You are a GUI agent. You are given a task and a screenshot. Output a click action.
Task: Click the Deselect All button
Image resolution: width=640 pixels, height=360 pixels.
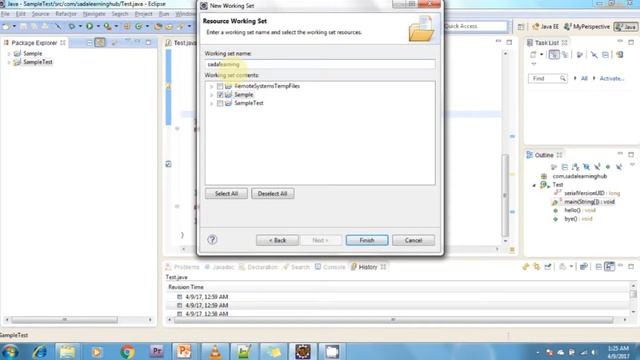point(273,193)
